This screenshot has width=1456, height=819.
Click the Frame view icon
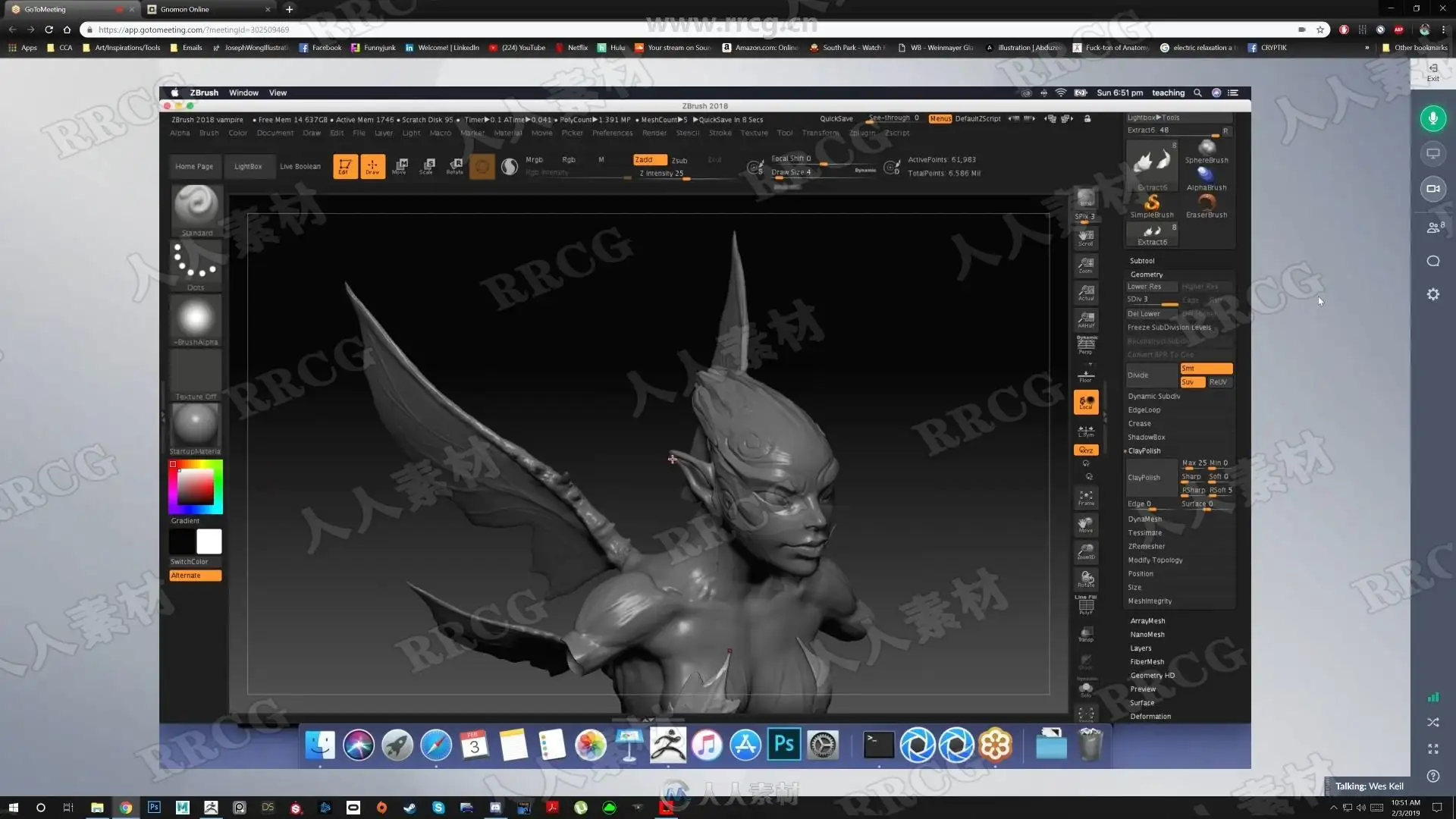click(1086, 497)
